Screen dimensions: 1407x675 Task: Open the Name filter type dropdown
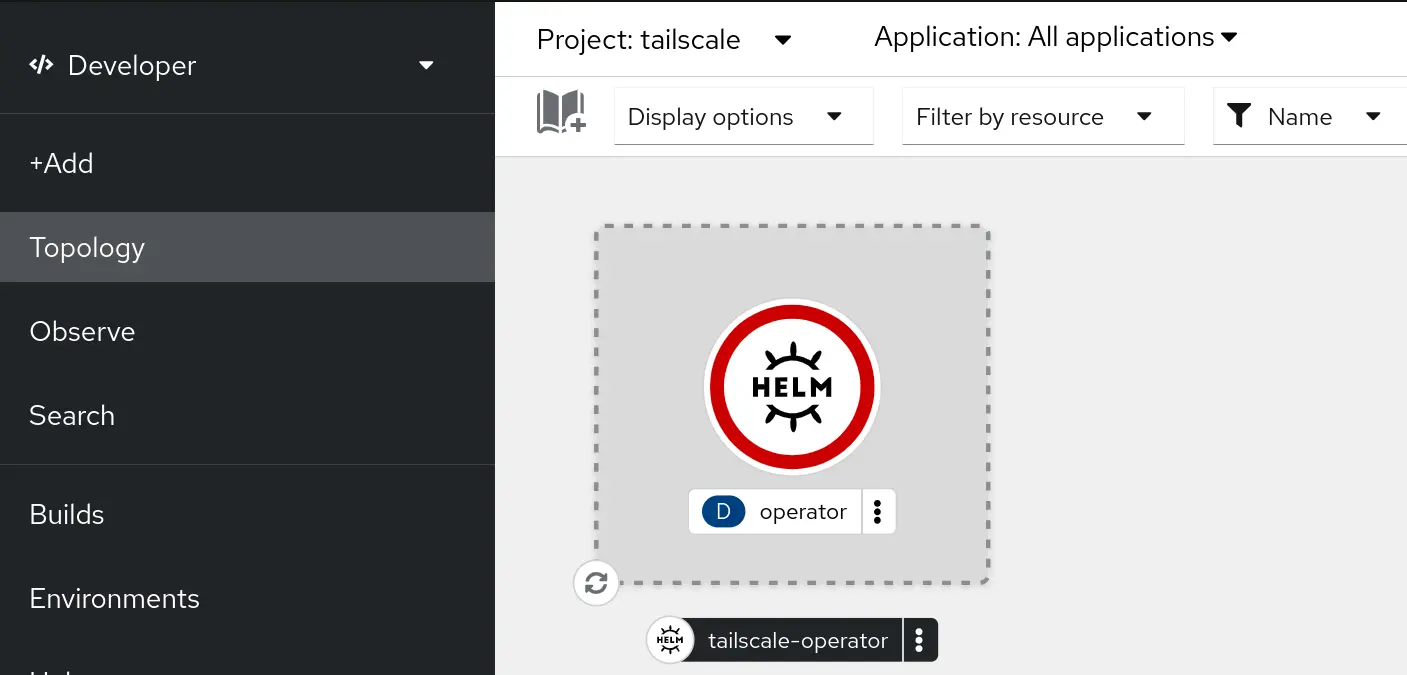pyautogui.click(x=1310, y=117)
